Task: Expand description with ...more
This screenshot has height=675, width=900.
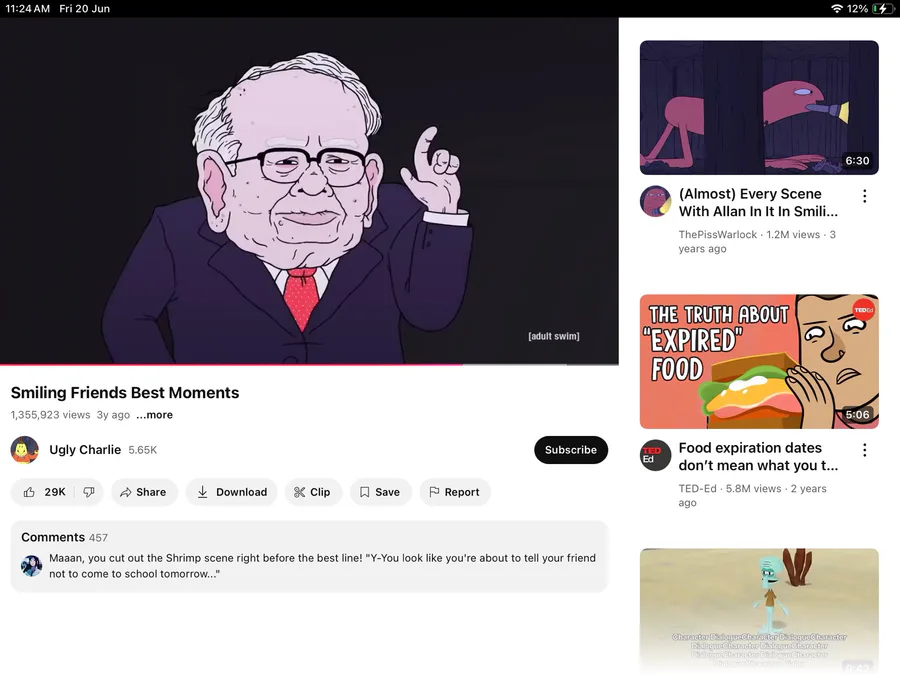Action: tap(154, 414)
